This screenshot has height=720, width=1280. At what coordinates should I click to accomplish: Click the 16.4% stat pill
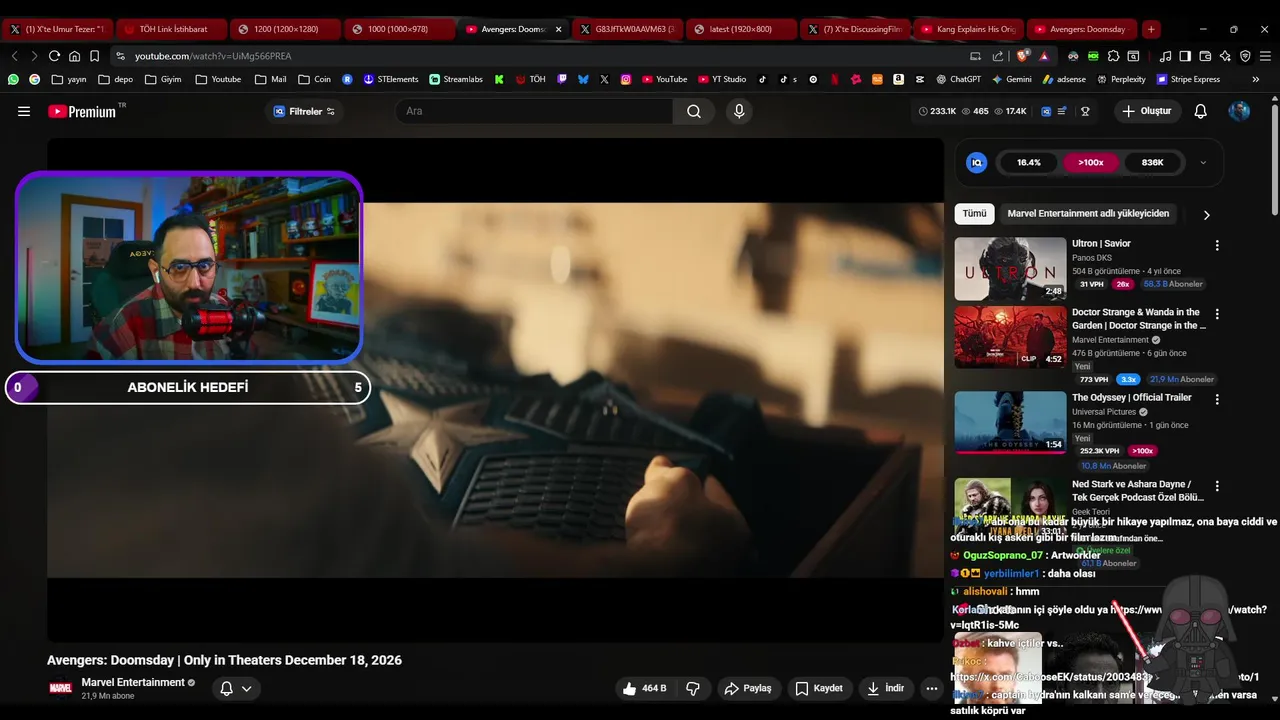[x=1029, y=162]
